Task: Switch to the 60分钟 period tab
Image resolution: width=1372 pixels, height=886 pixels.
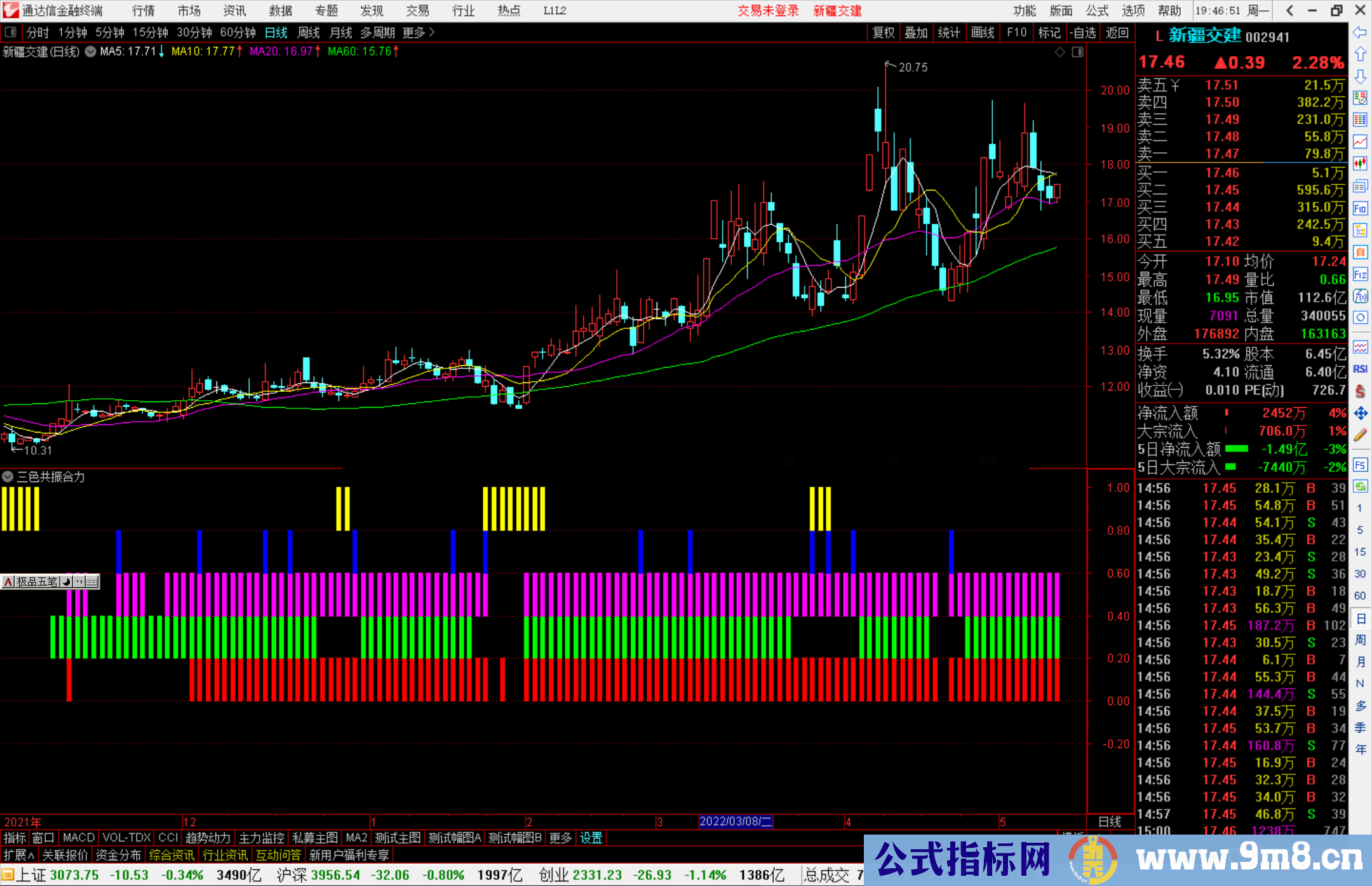Action: tap(238, 32)
